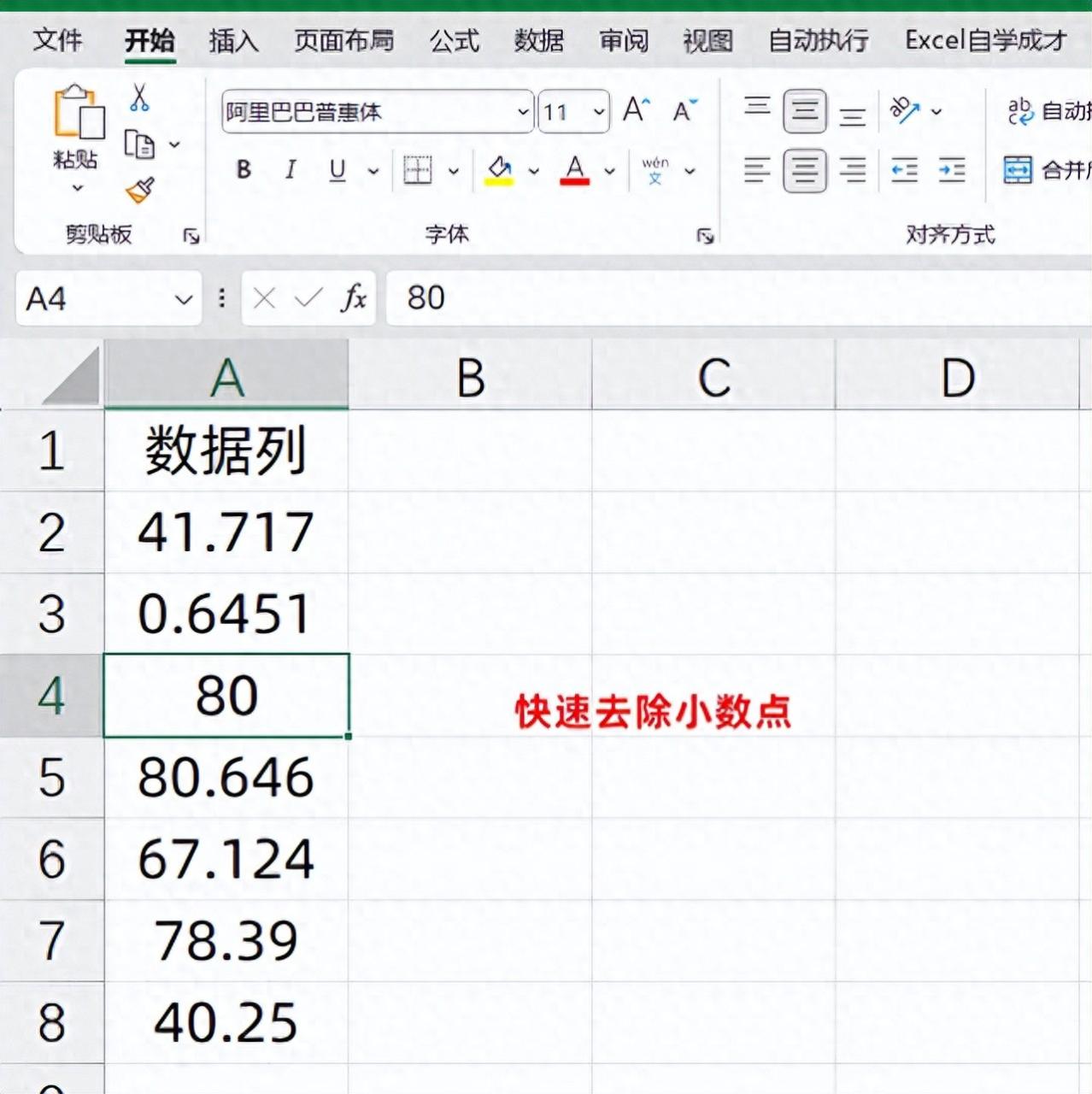1092x1094 pixels.
Task: Open the Excel自学成才 custom tab
Action: (x=986, y=39)
